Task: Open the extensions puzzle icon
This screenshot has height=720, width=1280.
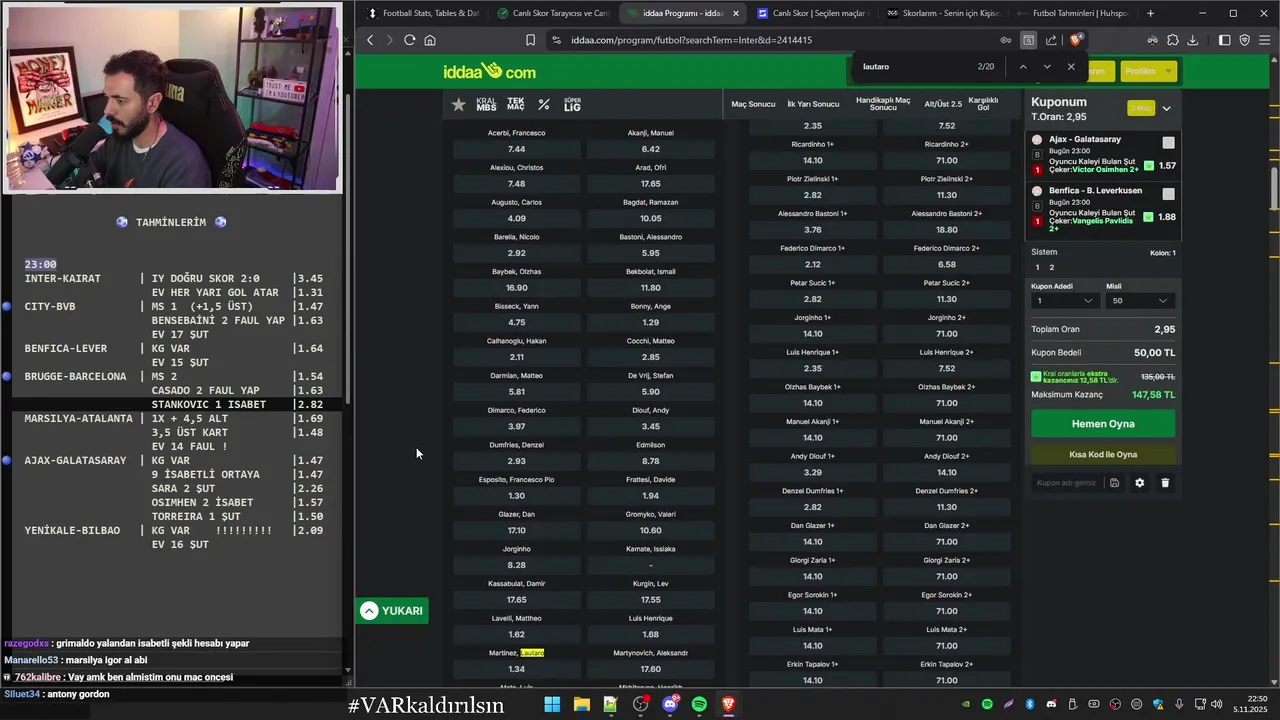Action: (x=1172, y=40)
